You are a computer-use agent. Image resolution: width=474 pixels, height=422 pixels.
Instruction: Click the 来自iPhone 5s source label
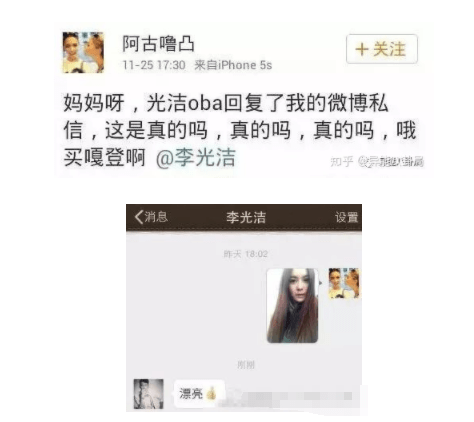(x=233, y=65)
